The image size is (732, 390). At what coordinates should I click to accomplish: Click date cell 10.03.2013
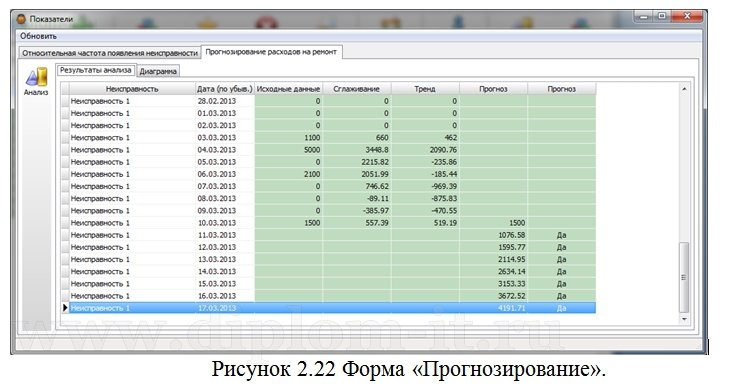pos(217,223)
